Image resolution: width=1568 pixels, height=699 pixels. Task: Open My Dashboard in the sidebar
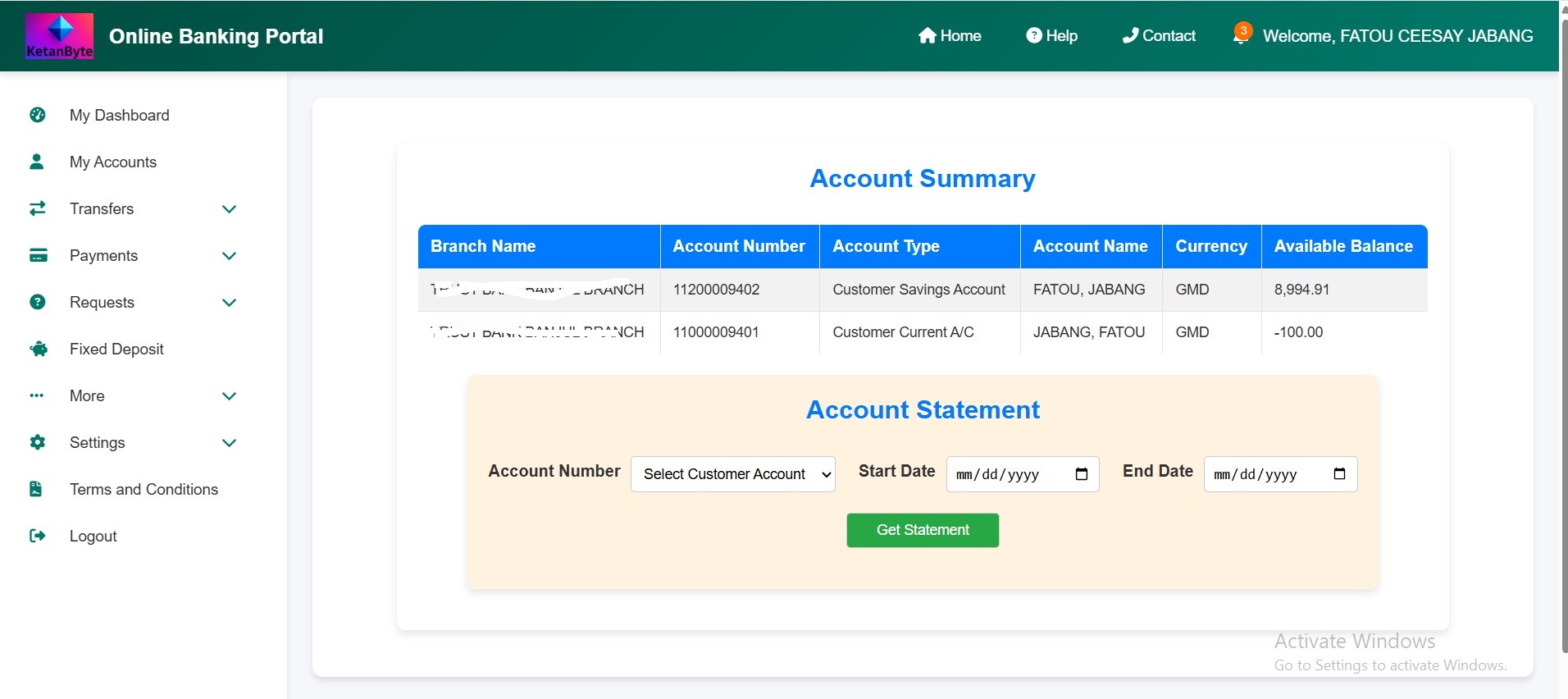[x=120, y=115]
